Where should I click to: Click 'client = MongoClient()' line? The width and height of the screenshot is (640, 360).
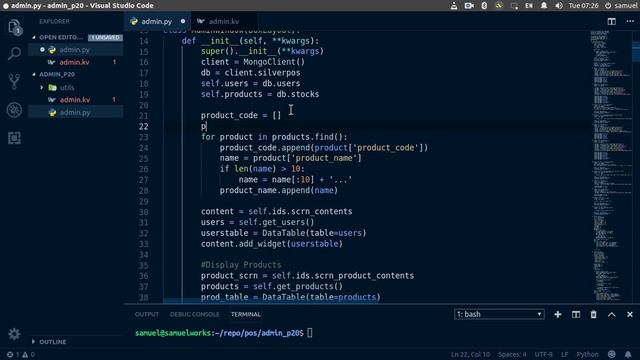(x=253, y=62)
